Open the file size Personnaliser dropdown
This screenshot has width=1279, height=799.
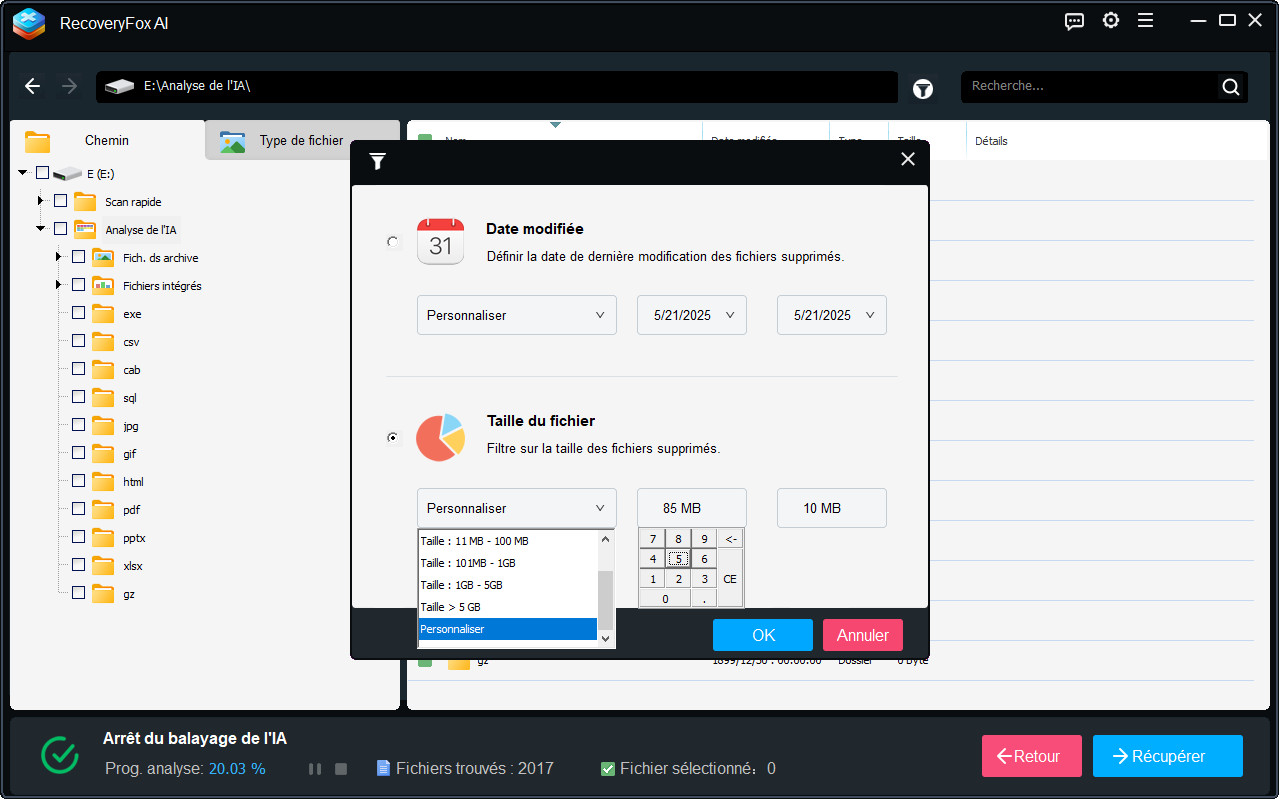(516, 508)
